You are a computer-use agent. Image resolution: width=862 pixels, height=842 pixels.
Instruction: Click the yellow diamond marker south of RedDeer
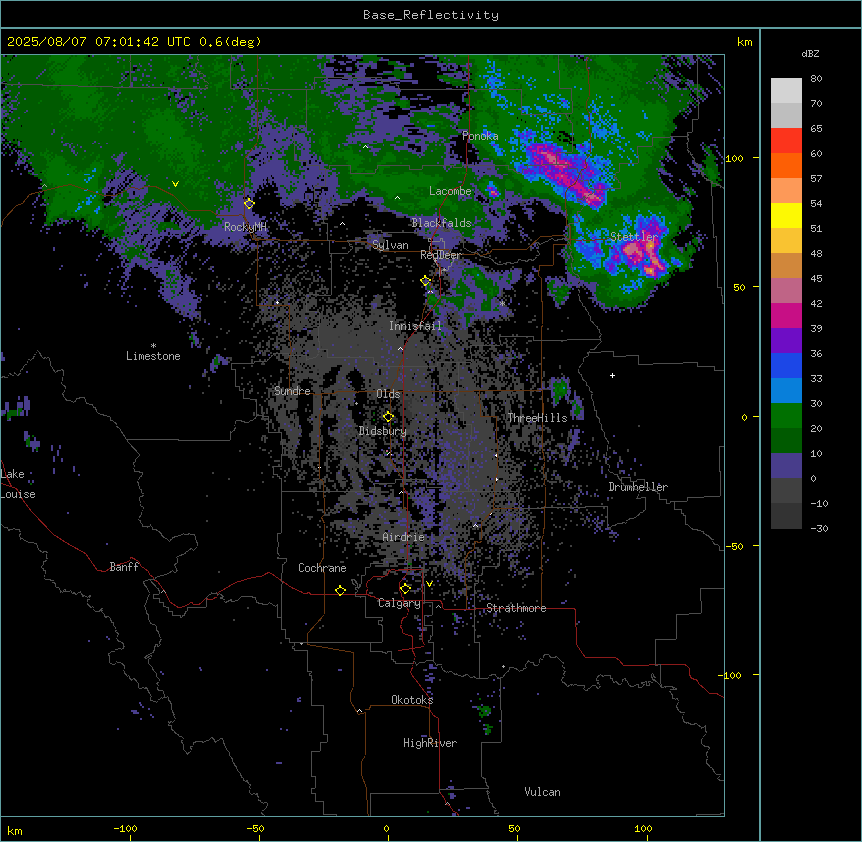(x=425, y=281)
